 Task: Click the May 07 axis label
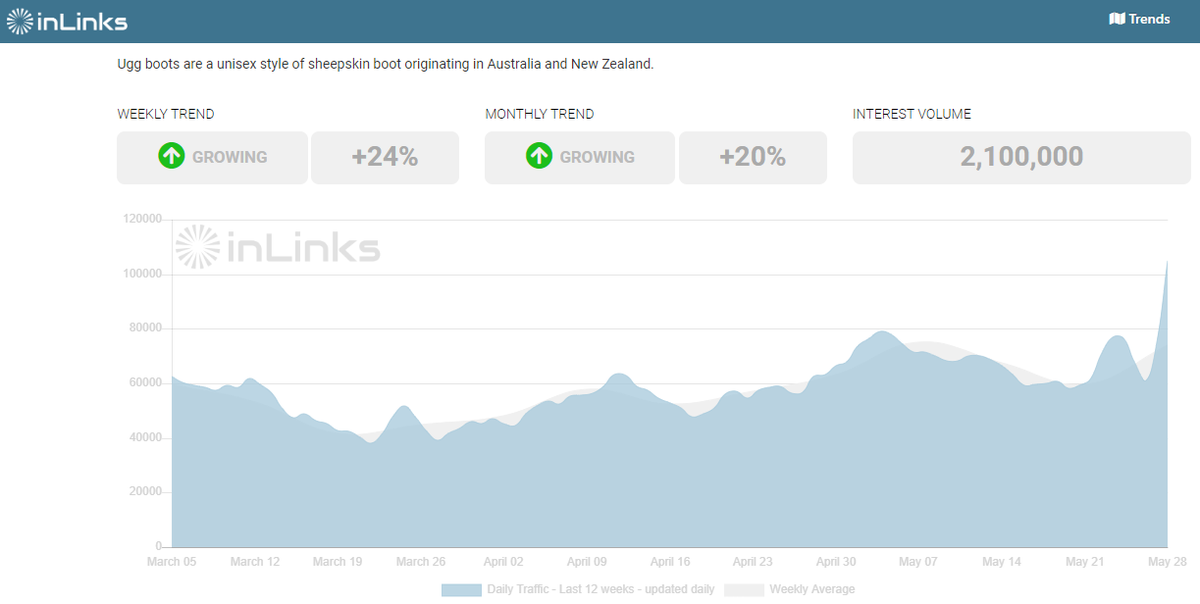click(x=918, y=562)
